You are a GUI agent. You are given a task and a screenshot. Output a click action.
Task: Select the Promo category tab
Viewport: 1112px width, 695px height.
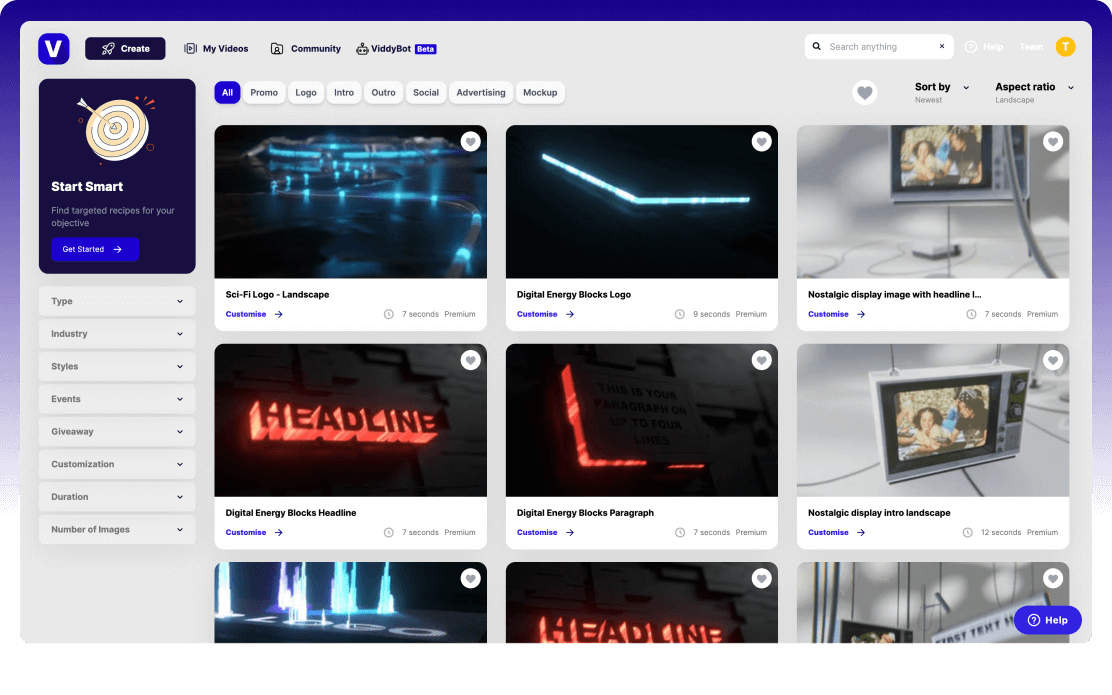point(264,92)
